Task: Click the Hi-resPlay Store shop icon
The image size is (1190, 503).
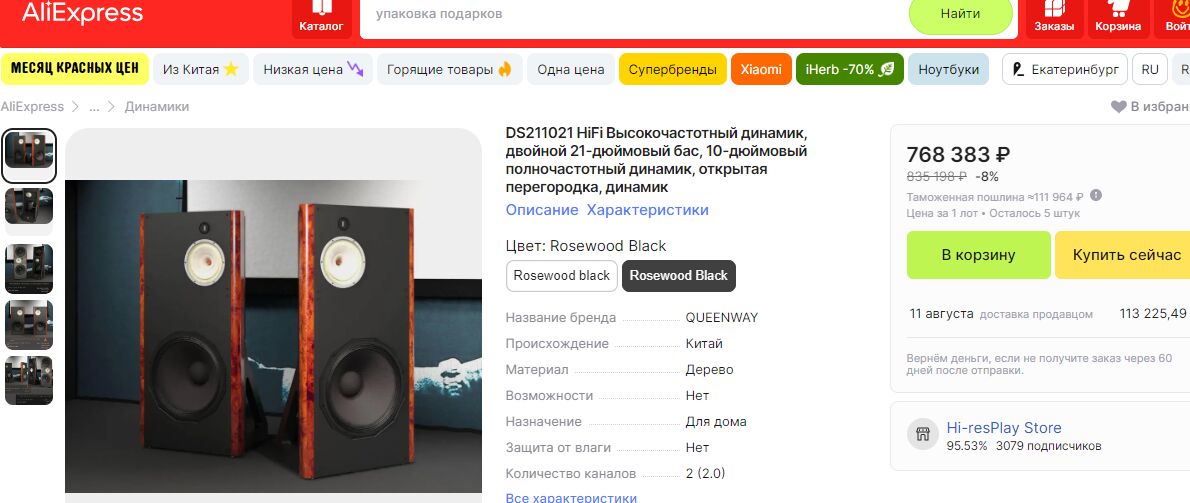Action: [x=923, y=434]
